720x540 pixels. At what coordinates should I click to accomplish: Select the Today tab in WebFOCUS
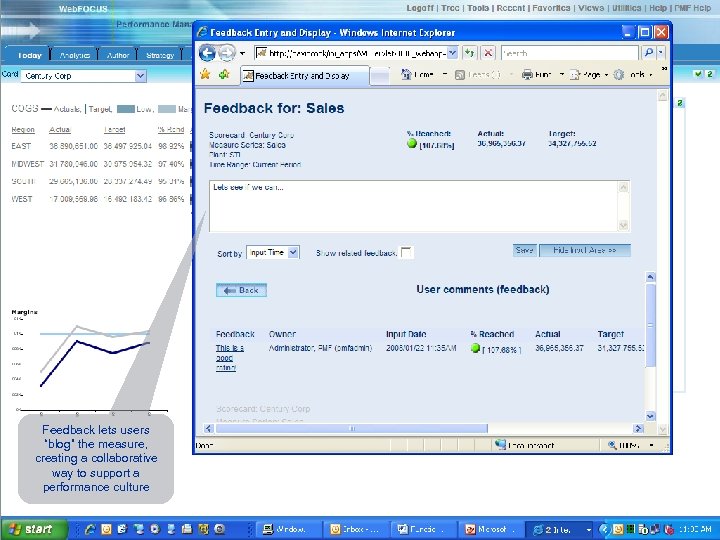30,55
